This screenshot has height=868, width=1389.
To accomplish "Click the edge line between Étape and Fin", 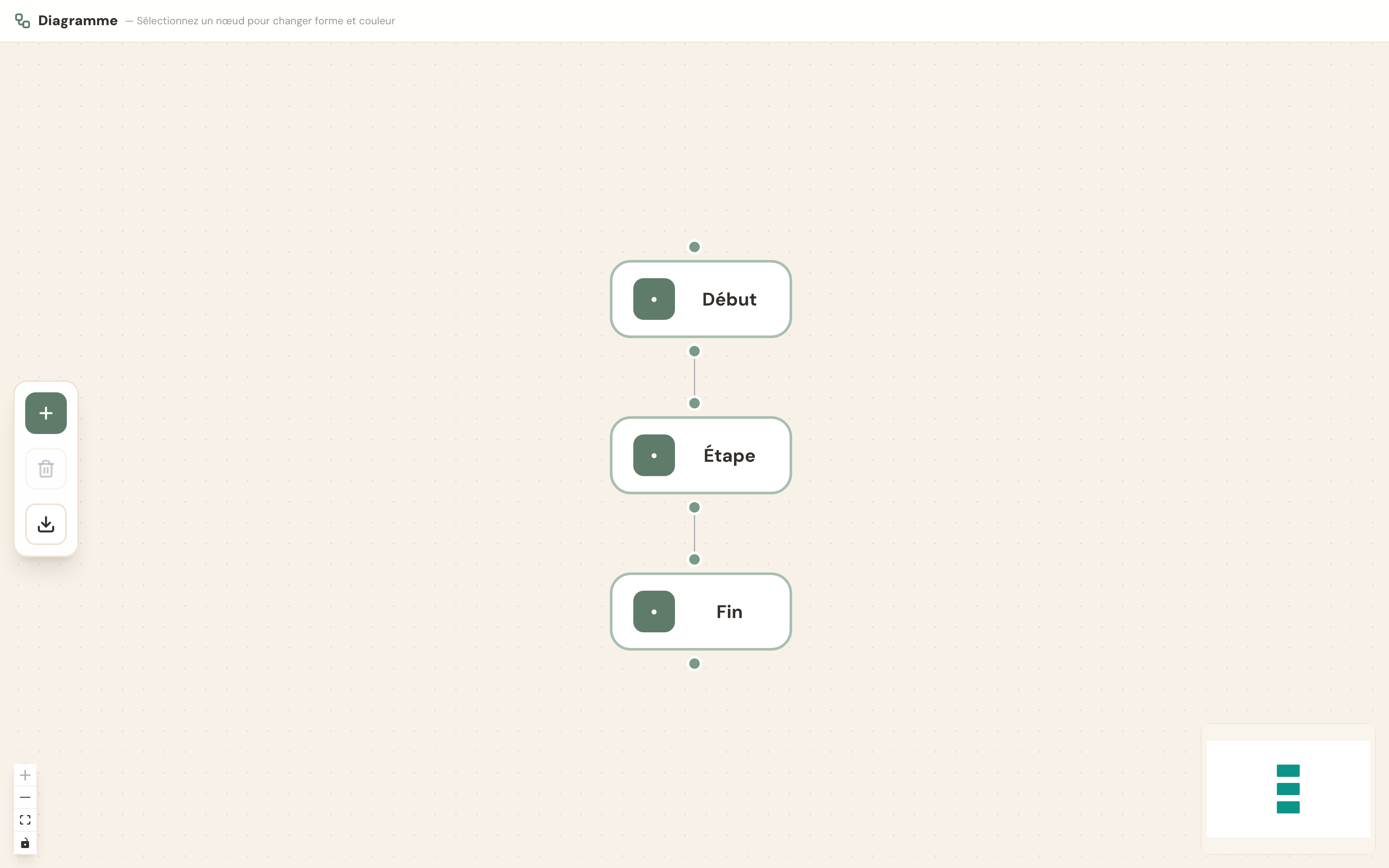I will pos(694,533).
